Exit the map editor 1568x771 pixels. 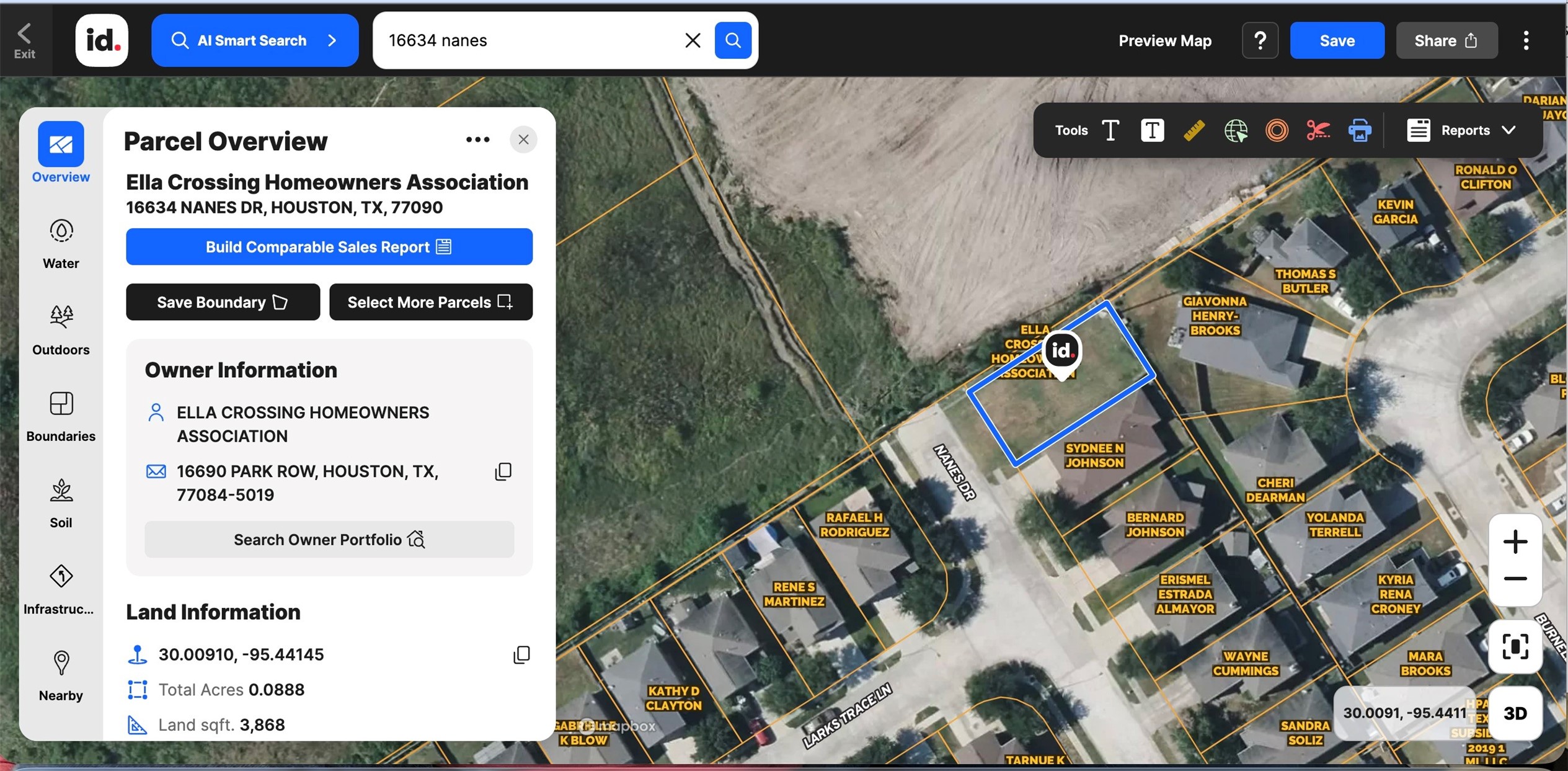pos(25,40)
